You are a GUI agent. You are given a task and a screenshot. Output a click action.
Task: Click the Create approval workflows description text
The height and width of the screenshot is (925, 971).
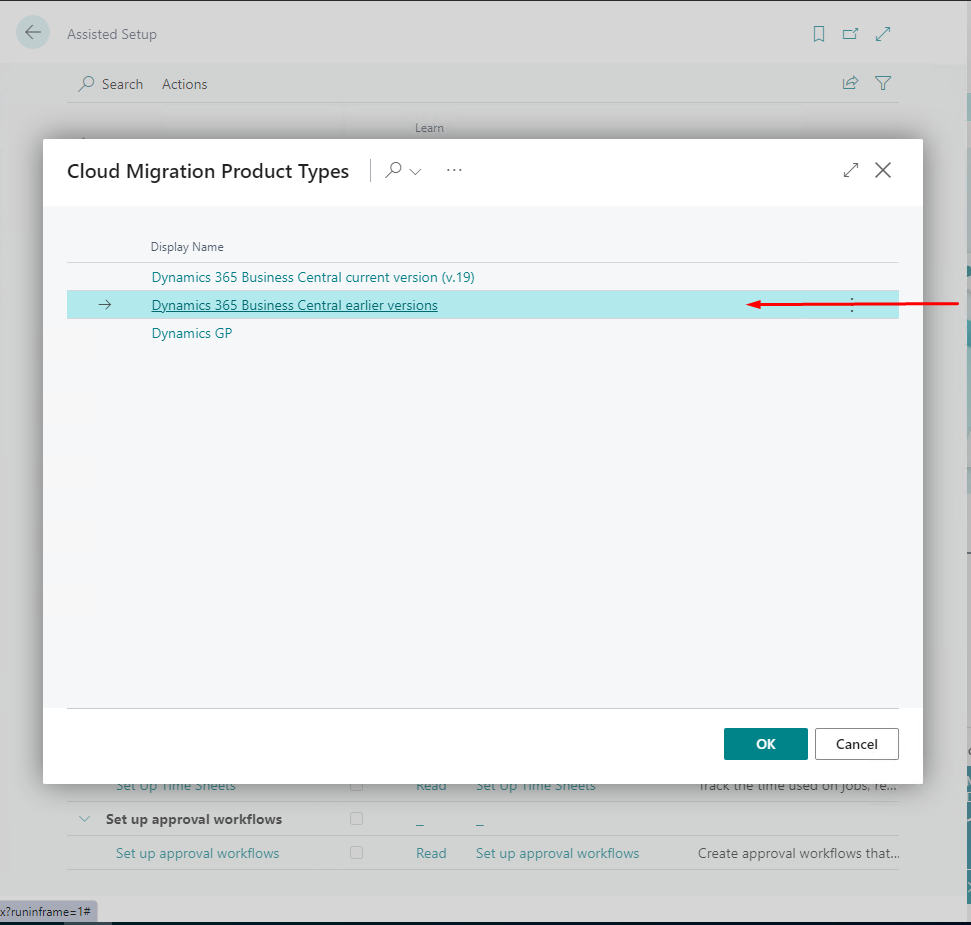pyautogui.click(x=798, y=853)
